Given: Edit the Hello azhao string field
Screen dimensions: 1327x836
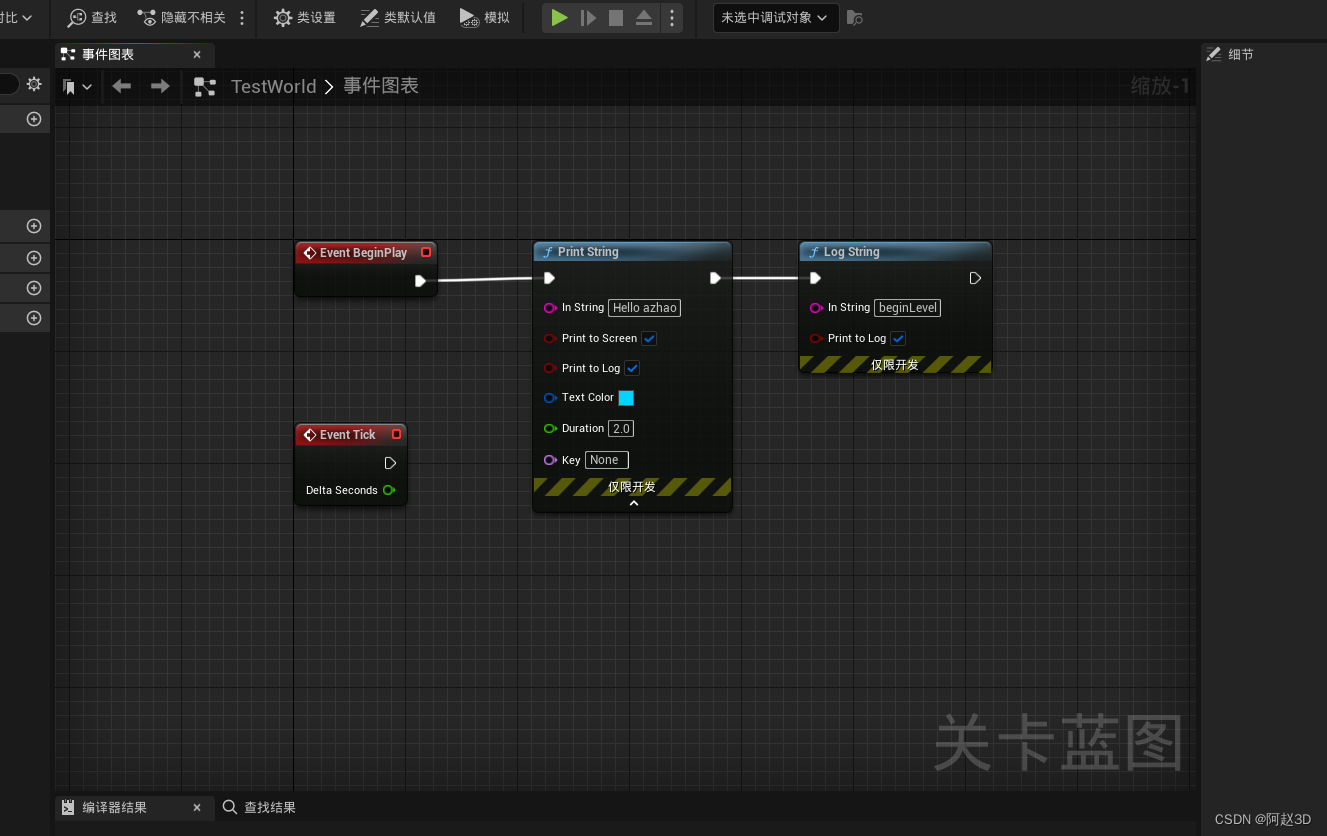Looking at the screenshot, I should [x=644, y=308].
